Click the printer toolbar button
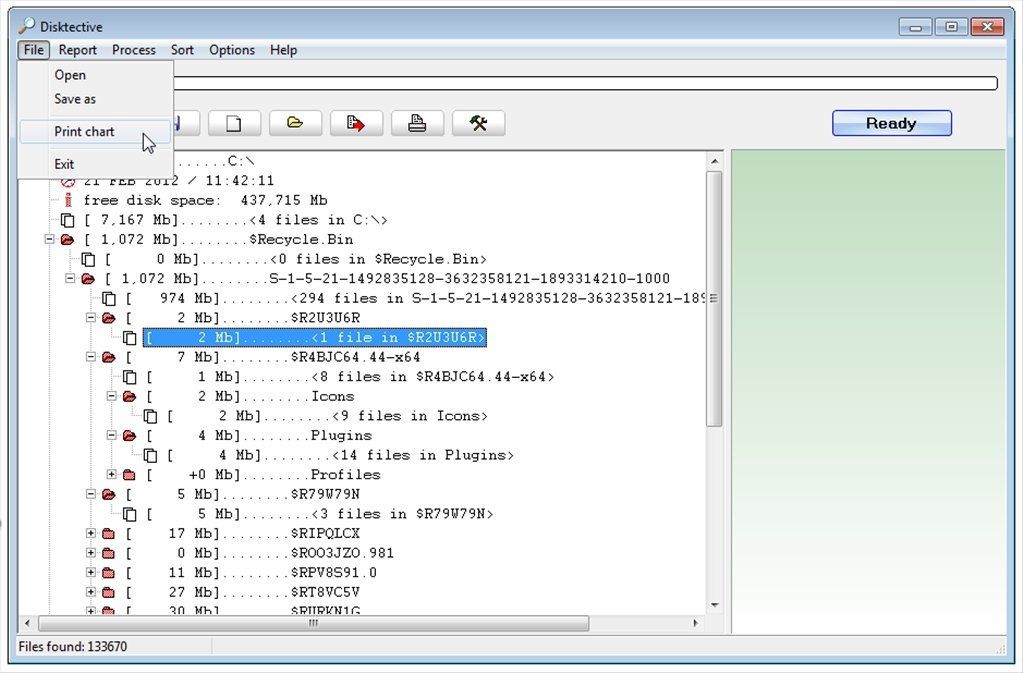 point(418,123)
